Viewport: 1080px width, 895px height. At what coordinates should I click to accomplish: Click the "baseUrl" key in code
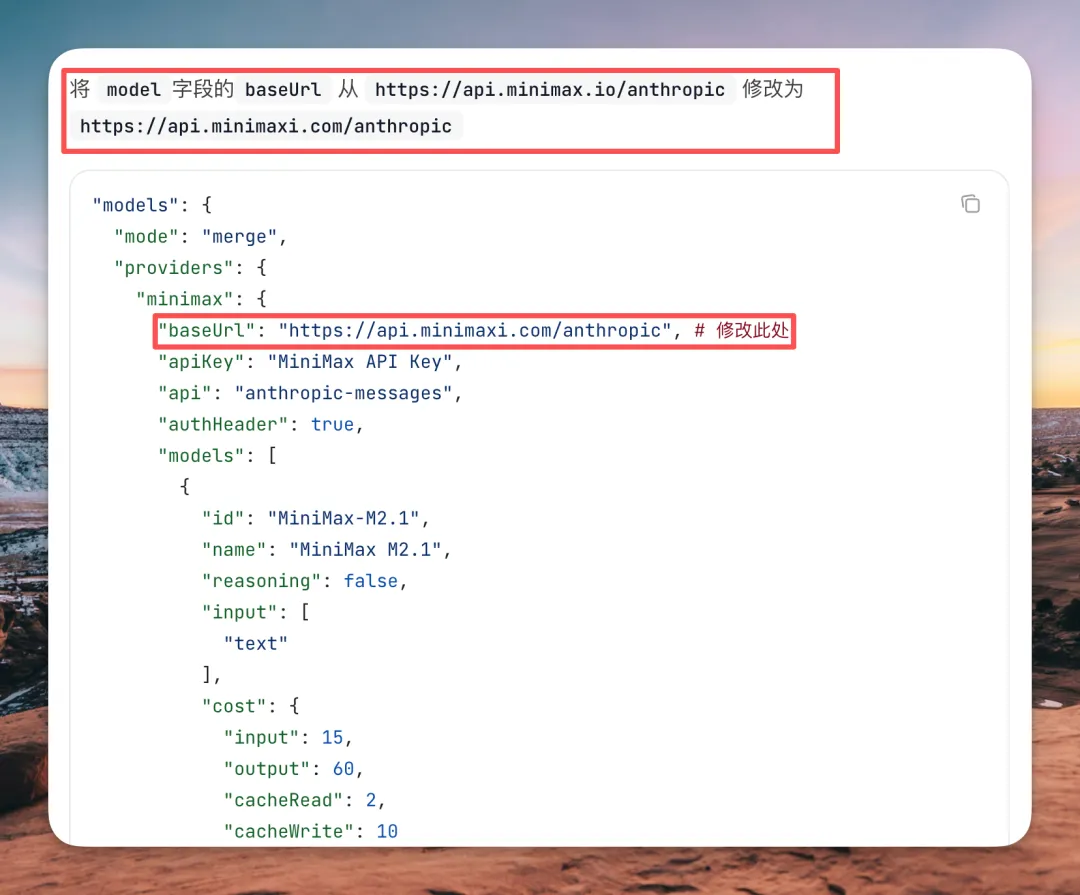tap(207, 331)
